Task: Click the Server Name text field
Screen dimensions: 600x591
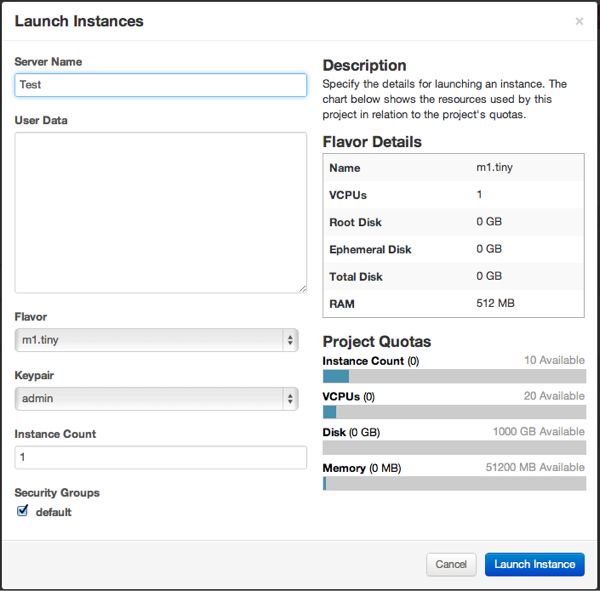Action: pos(160,85)
